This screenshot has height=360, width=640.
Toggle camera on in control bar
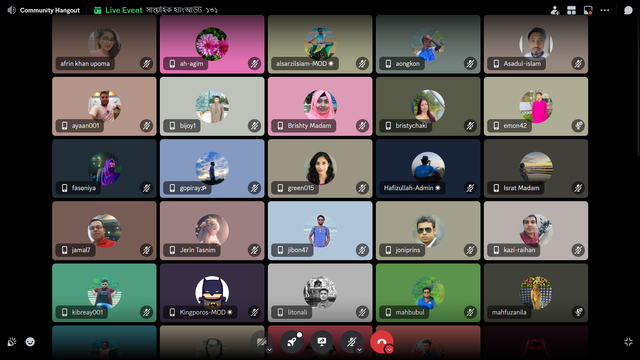pos(261,342)
